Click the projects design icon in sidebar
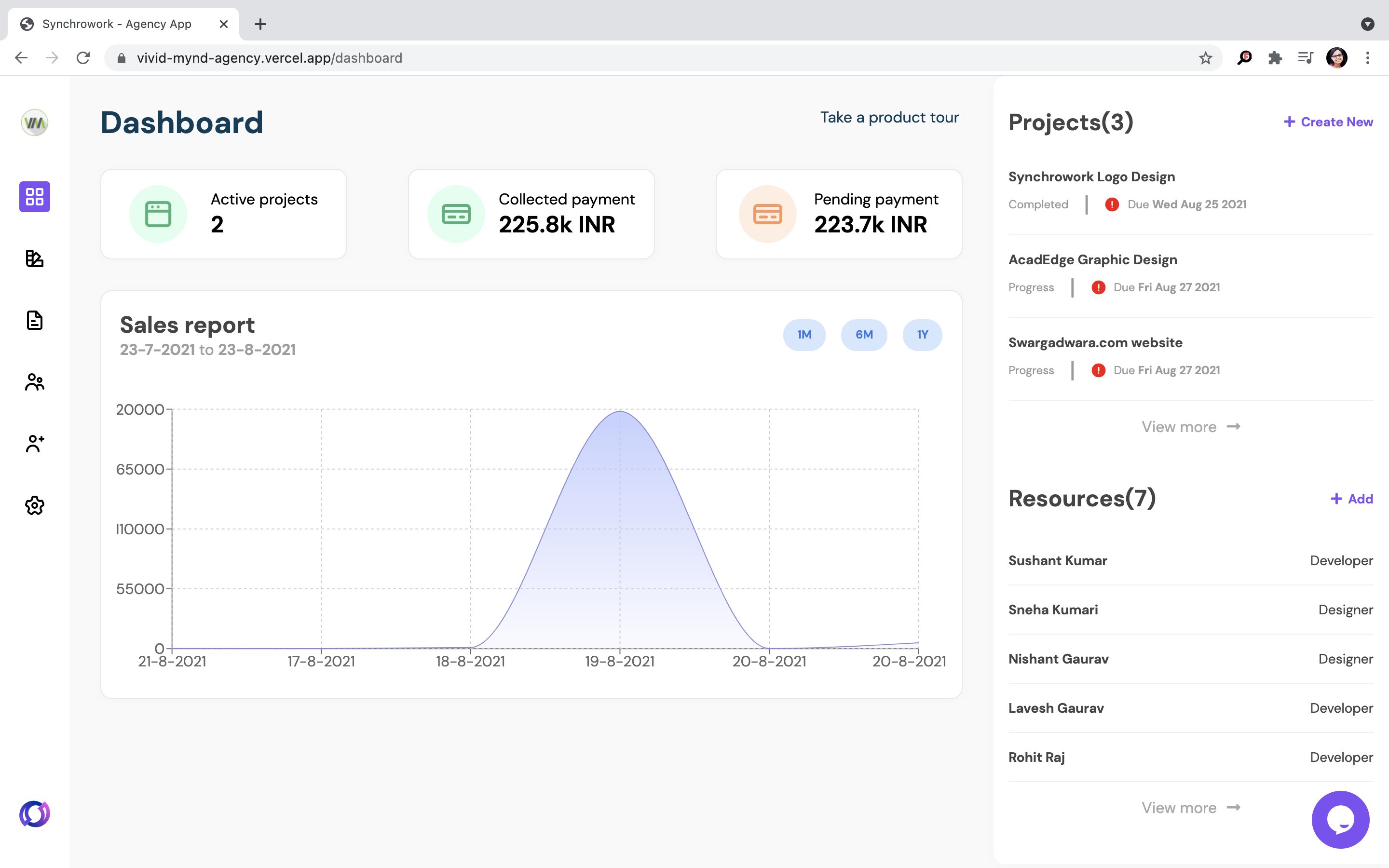 [x=34, y=258]
